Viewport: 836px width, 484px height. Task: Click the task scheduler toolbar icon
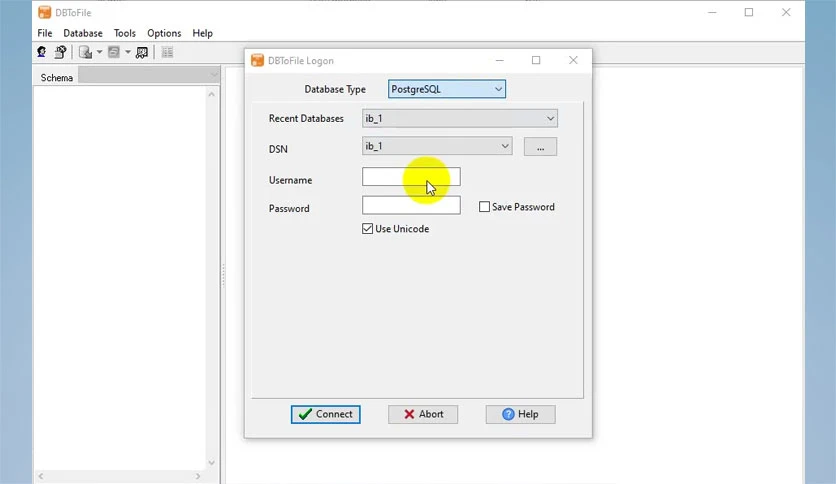coord(142,52)
